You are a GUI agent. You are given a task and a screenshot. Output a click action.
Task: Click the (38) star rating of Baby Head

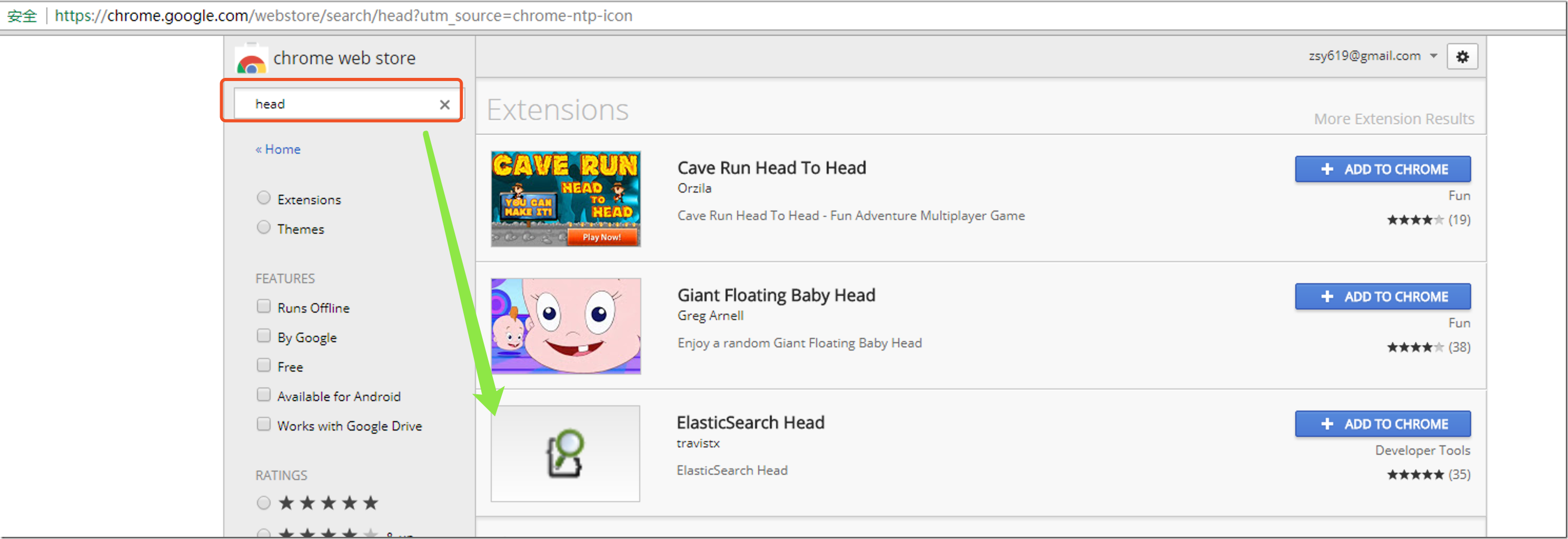tap(1428, 347)
